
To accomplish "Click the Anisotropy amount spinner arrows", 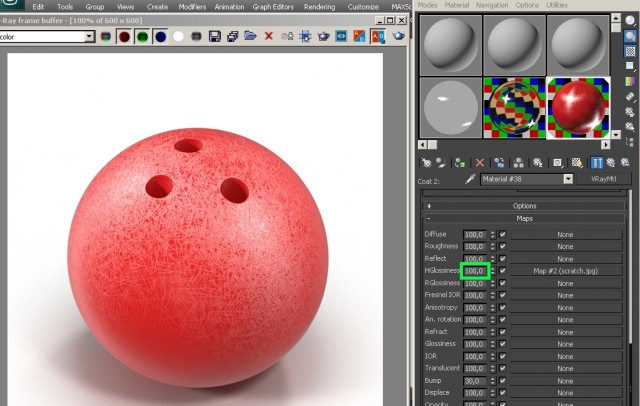I will point(493,307).
